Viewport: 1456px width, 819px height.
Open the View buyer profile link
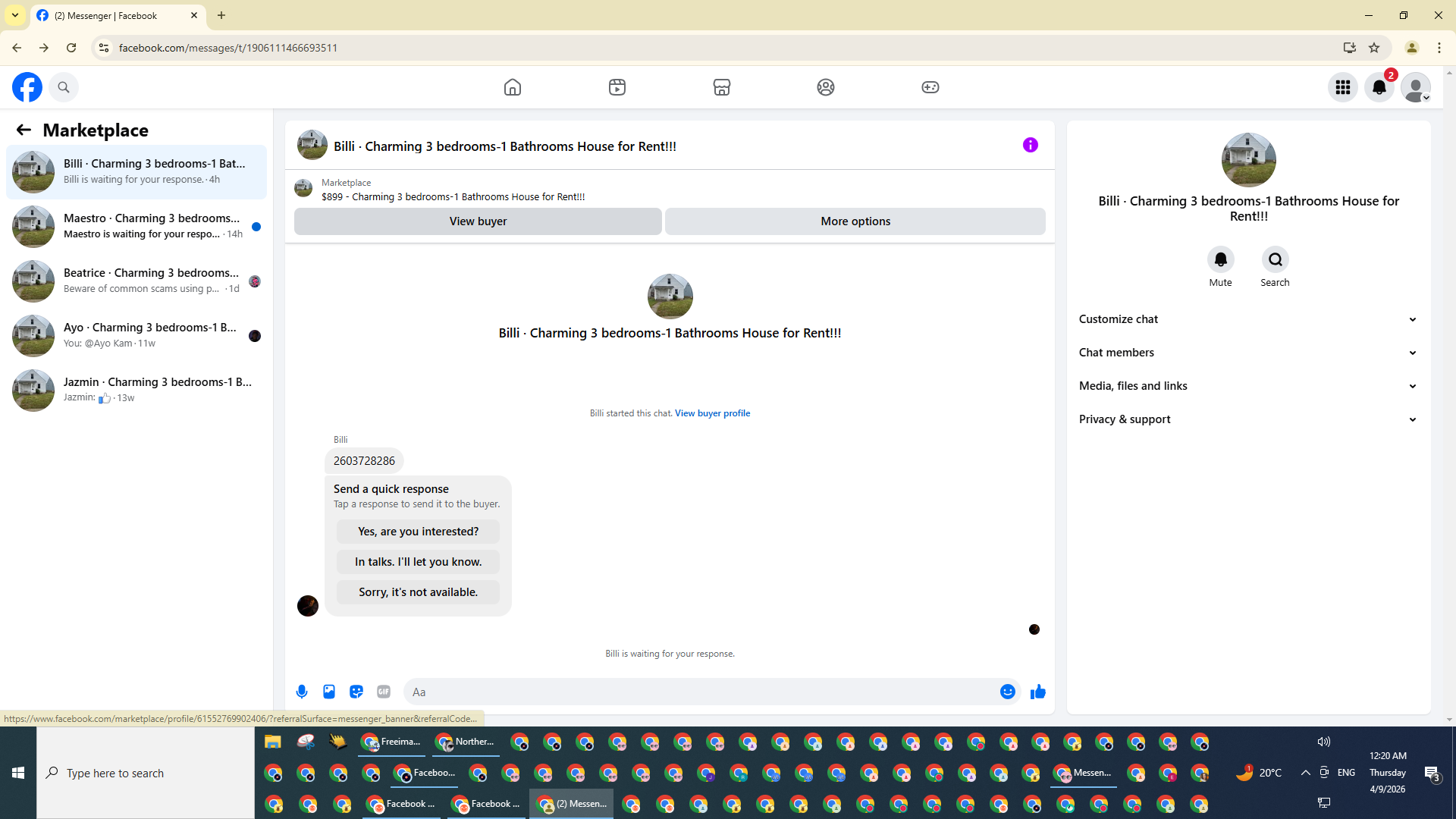tap(712, 413)
